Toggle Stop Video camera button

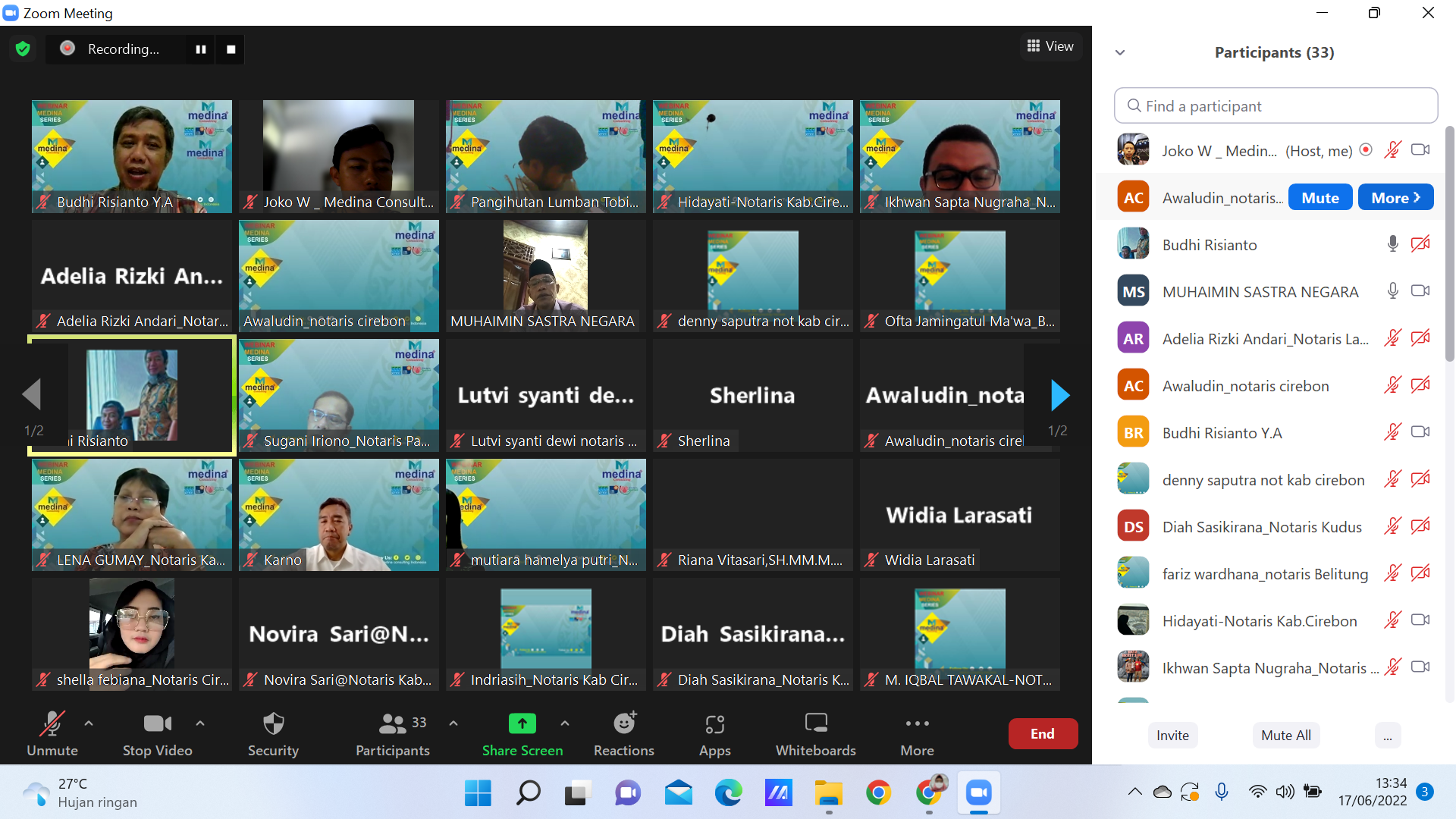(157, 733)
